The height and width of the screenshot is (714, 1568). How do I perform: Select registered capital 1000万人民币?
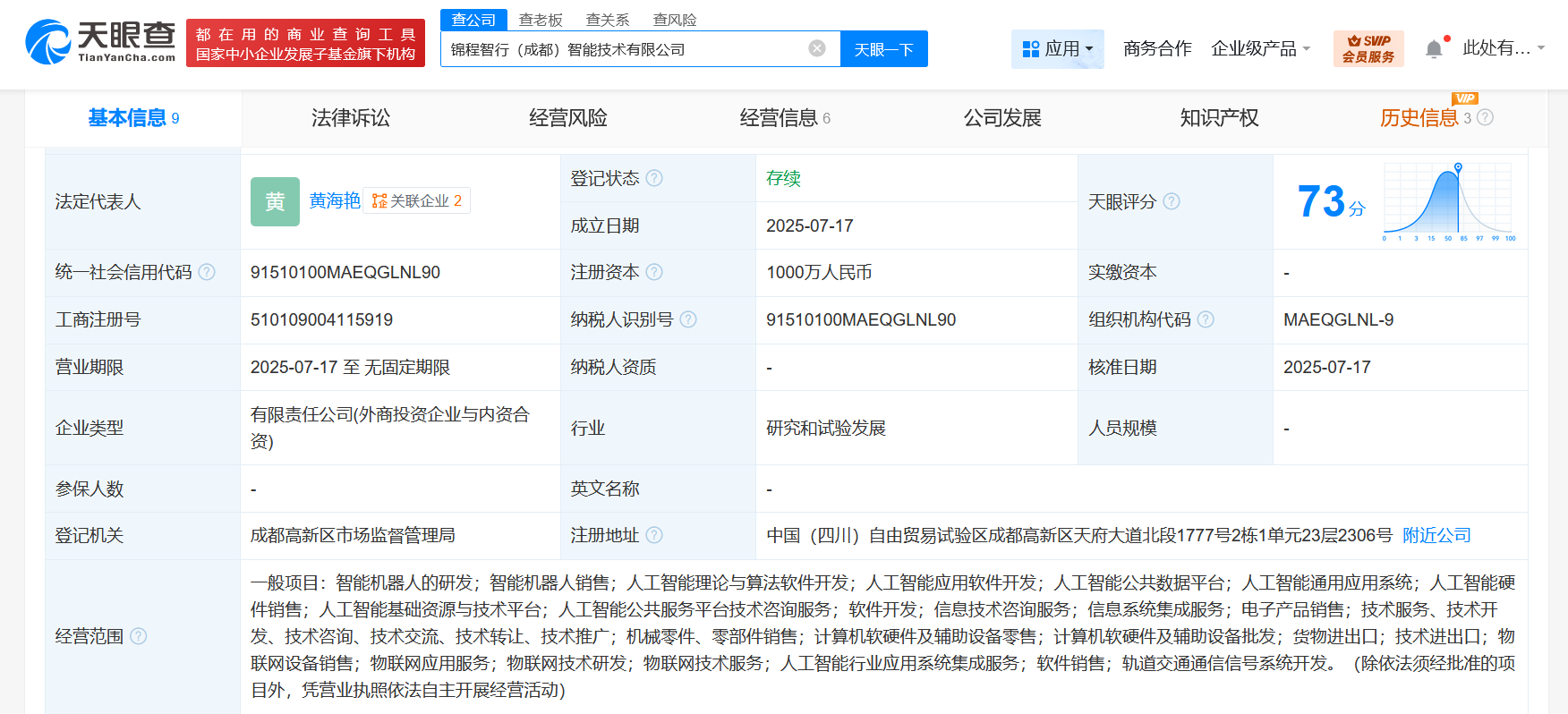[x=819, y=272]
